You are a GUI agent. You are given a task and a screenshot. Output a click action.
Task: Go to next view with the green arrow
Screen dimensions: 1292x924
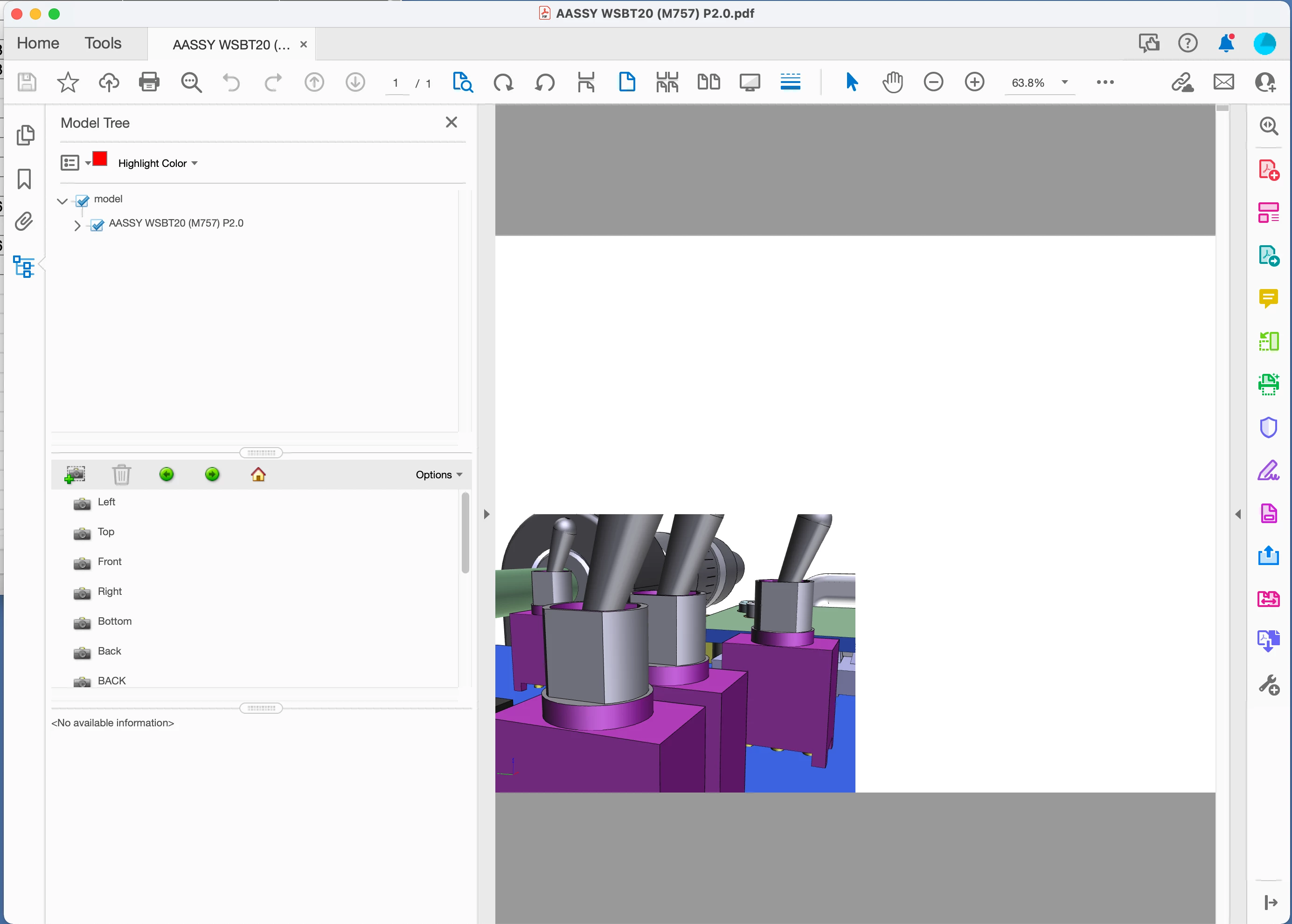(212, 474)
